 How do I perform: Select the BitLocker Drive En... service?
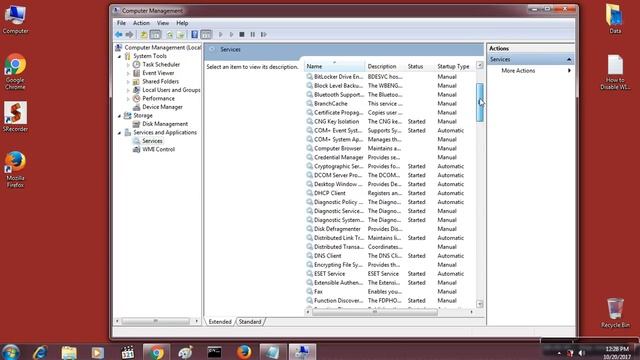coord(338,77)
